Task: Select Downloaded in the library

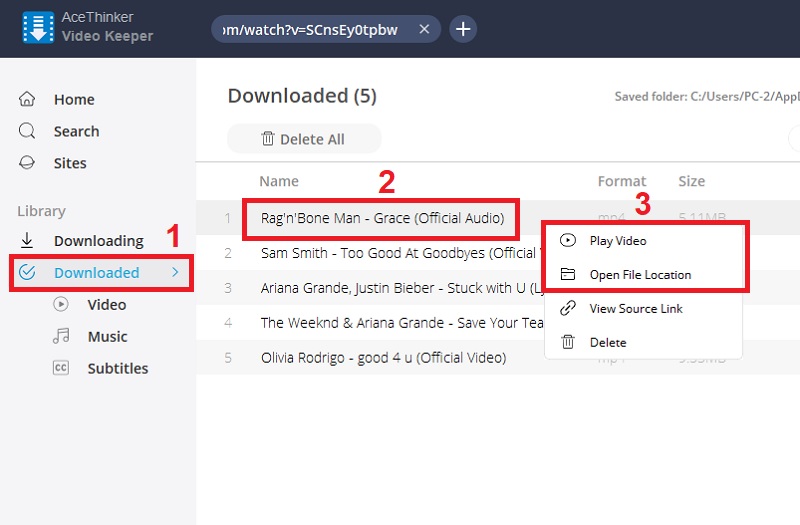Action: (96, 273)
